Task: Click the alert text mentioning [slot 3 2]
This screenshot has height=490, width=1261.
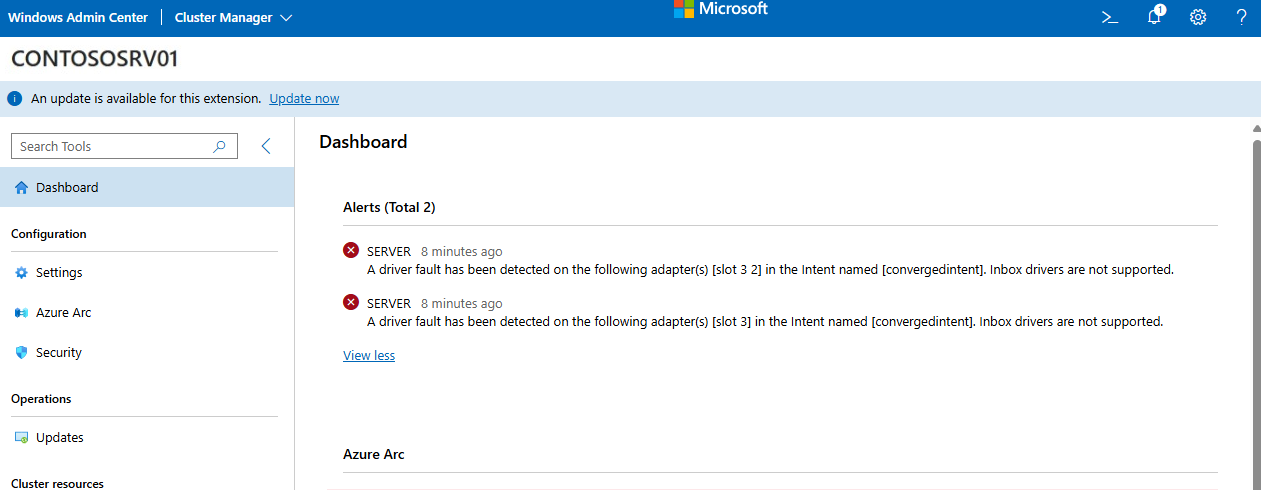Action: pos(770,270)
